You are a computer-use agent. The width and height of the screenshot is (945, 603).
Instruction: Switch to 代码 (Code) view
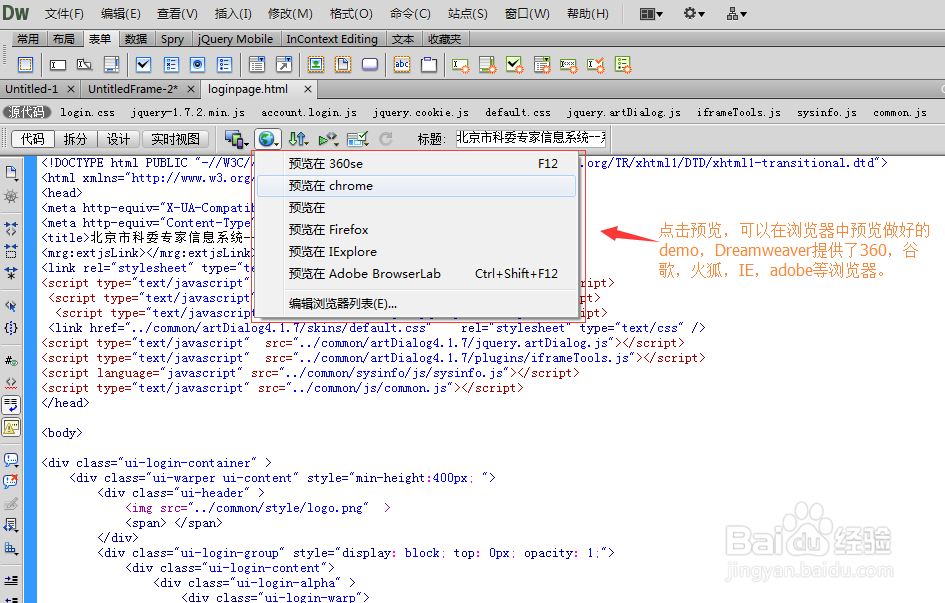click(33, 139)
